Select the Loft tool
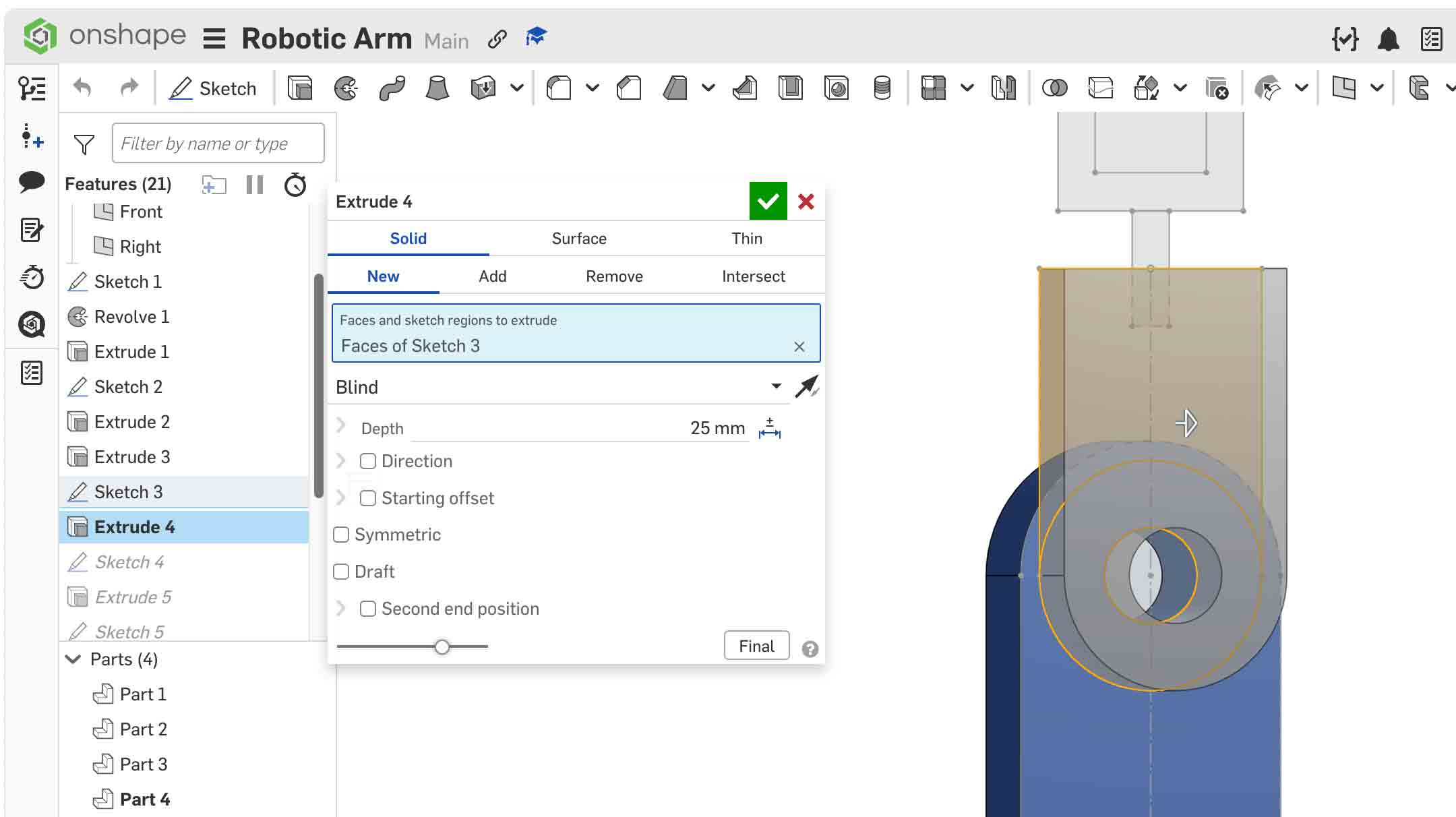The height and width of the screenshot is (817, 1456). [x=437, y=88]
